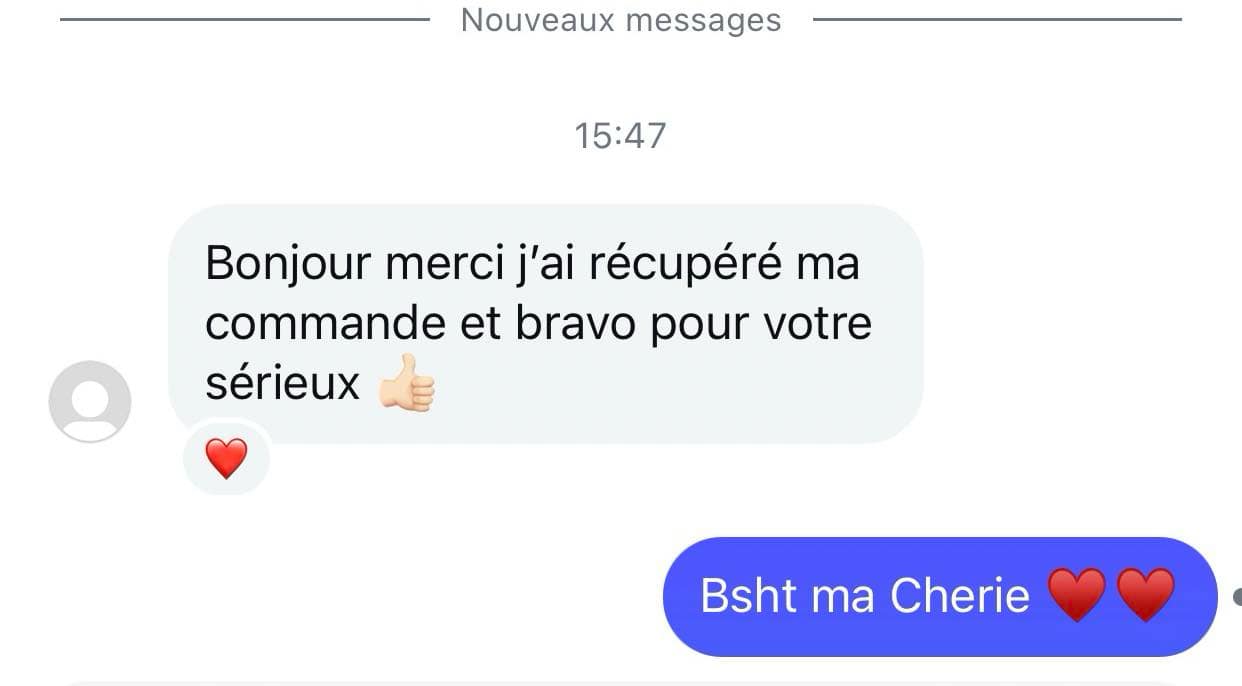Click the divider line left of "Nouveaux messages"
Viewport: 1242px width, 686px height.
245,18
